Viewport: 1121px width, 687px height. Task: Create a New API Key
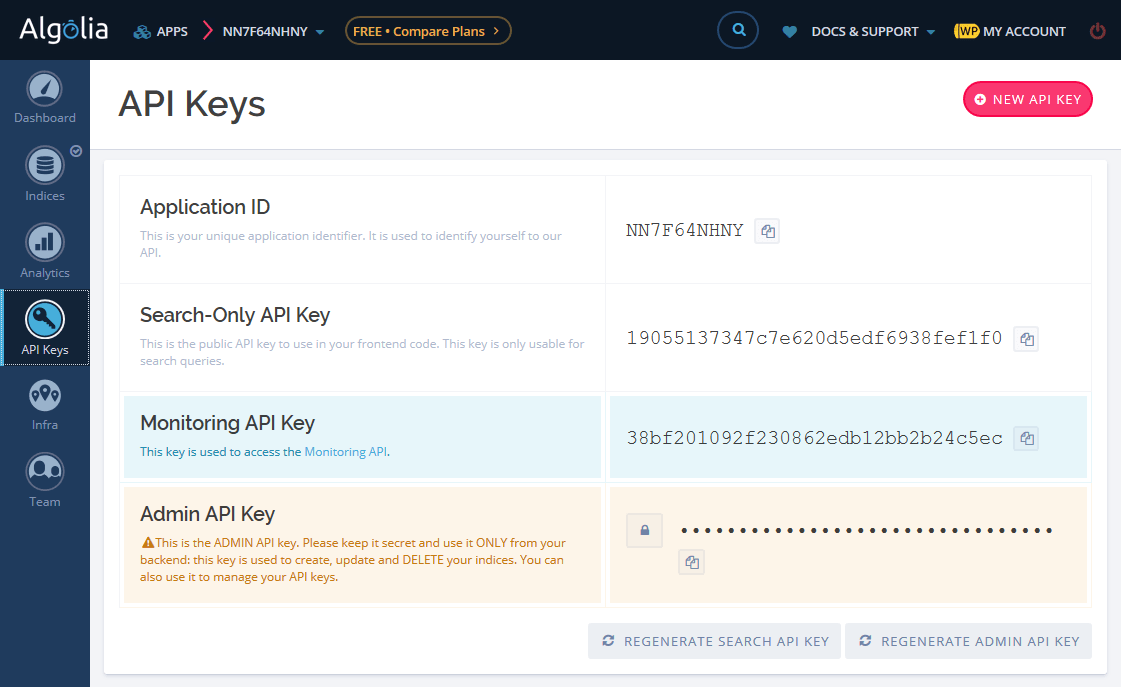click(1027, 99)
